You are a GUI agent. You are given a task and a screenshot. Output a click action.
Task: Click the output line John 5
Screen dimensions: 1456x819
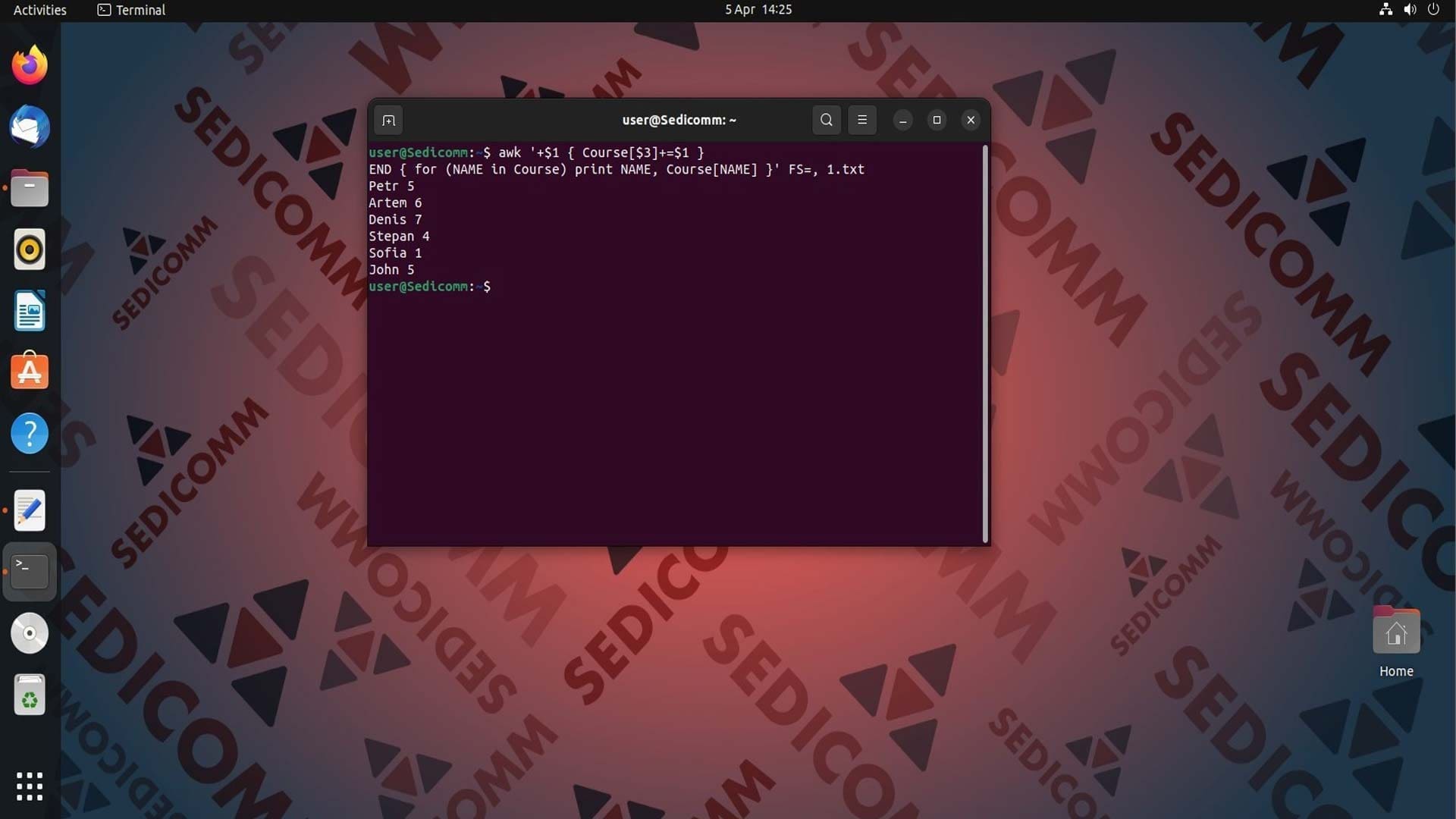click(x=391, y=269)
